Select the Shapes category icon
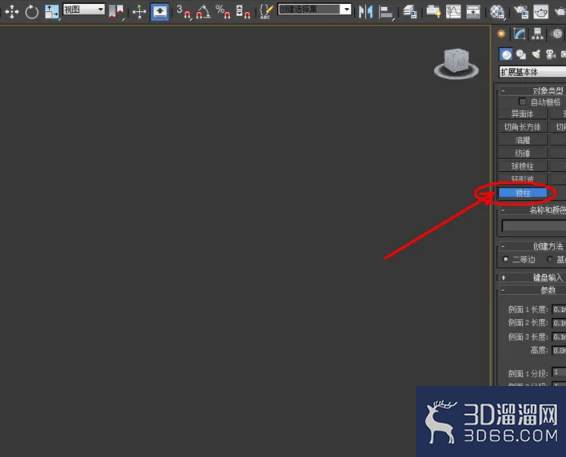This screenshot has width=566, height=457. (521, 55)
